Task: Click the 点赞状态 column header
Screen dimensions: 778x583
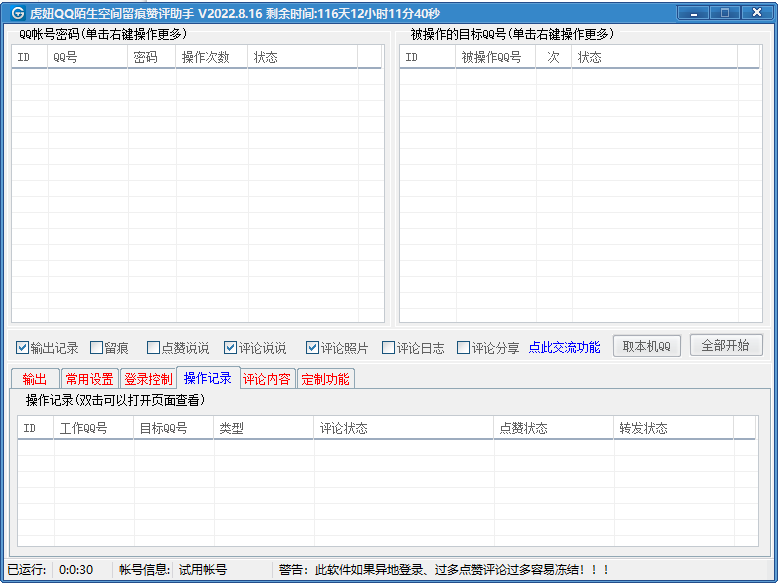Action: click(554, 428)
